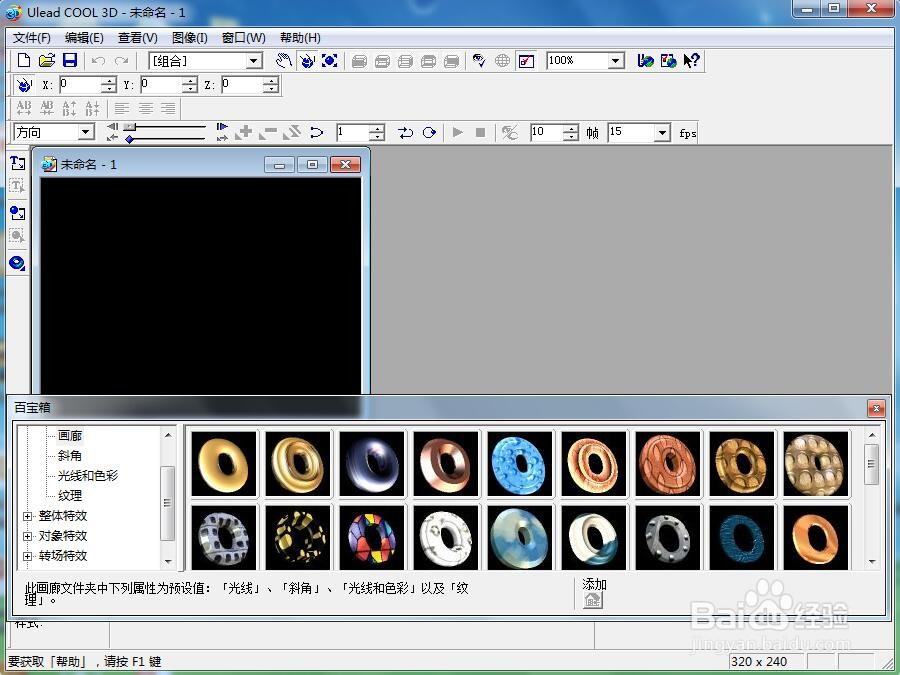The width and height of the screenshot is (900, 675).
Task: Click the Edit text tool
Action: coord(17,187)
